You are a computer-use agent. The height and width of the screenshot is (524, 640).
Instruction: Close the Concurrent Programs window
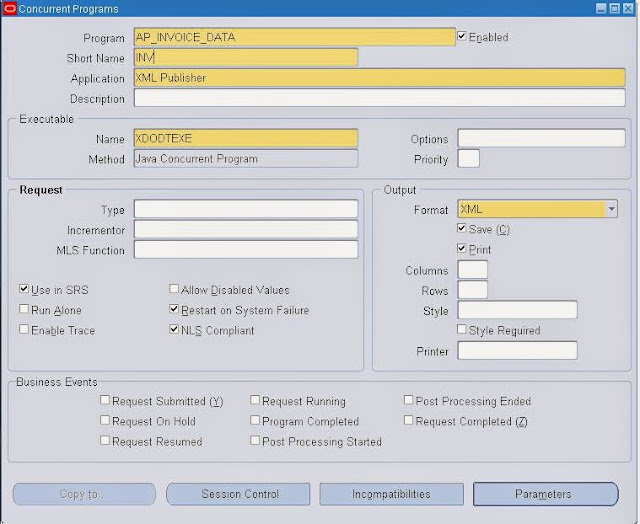point(628,9)
